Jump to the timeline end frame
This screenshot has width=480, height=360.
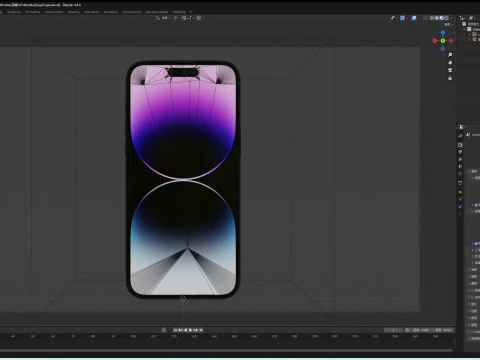(x=201, y=330)
